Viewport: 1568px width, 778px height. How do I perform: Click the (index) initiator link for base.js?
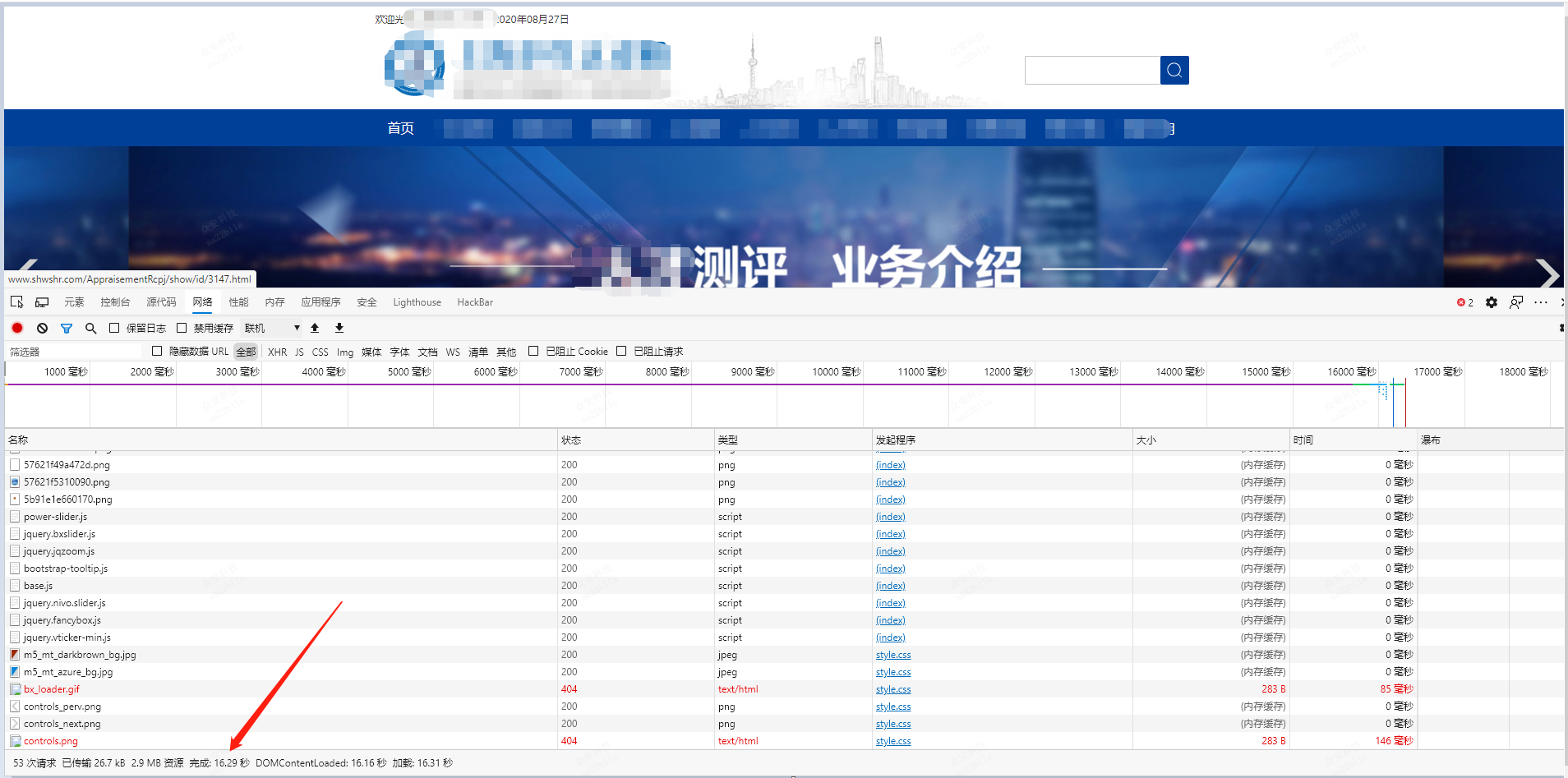pyautogui.click(x=890, y=585)
